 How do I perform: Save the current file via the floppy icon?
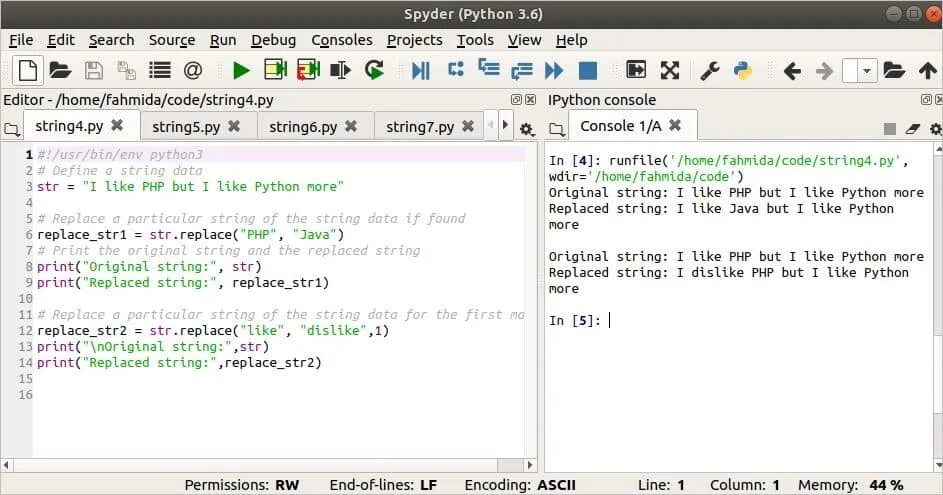tap(94, 70)
